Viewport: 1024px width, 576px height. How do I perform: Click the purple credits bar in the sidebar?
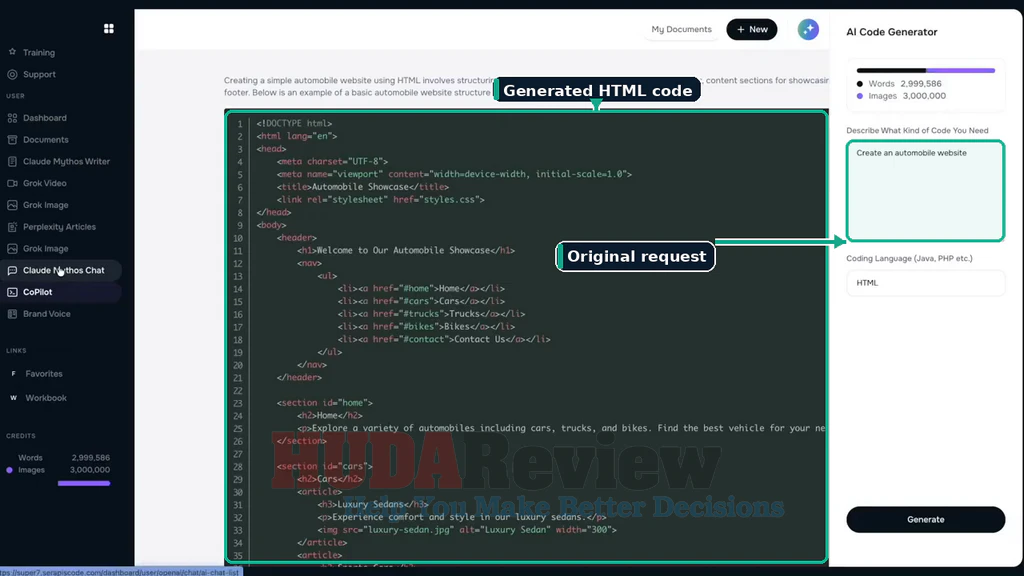point(84,483)
